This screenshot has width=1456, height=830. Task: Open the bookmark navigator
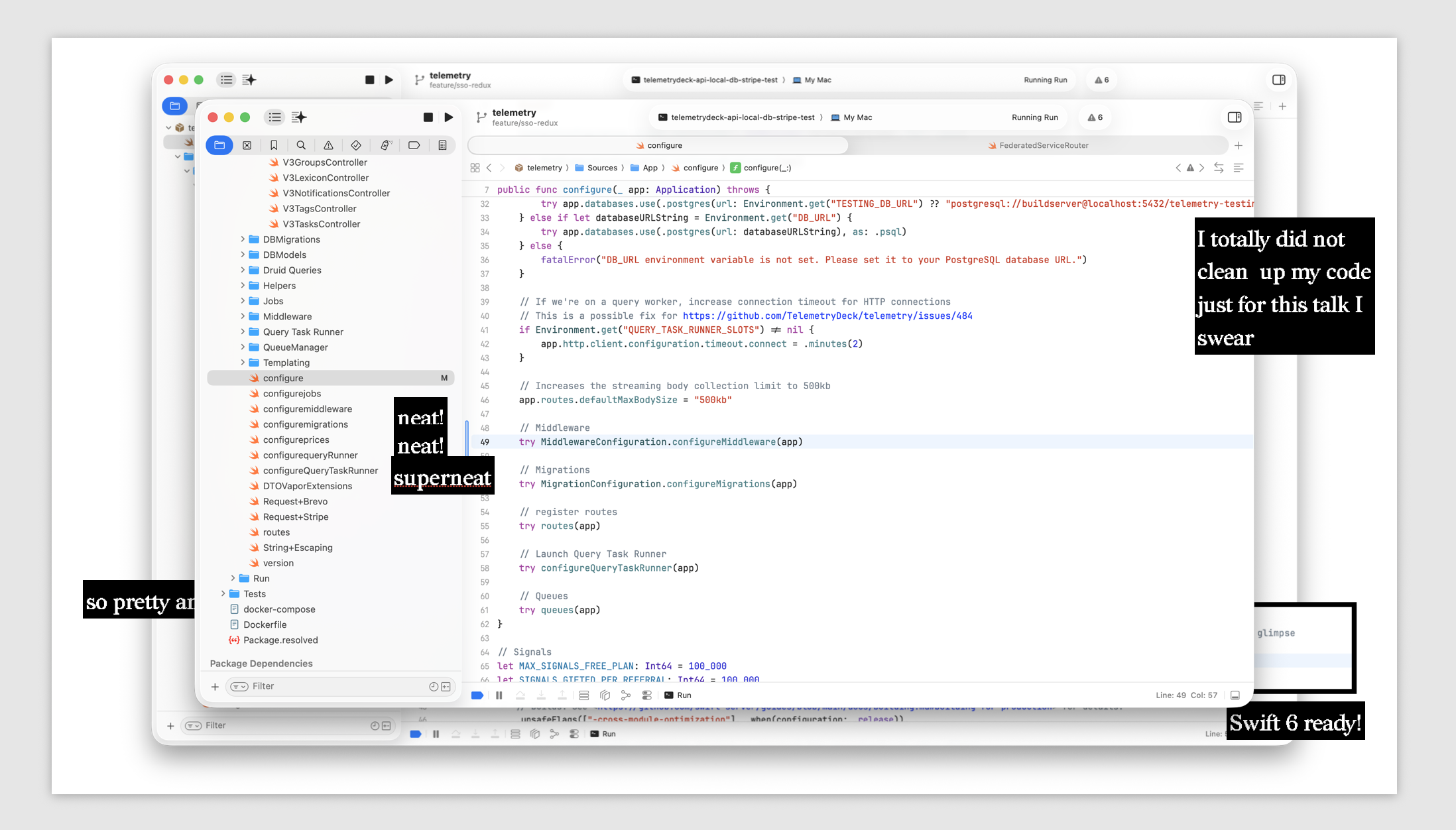coord(274,145)
